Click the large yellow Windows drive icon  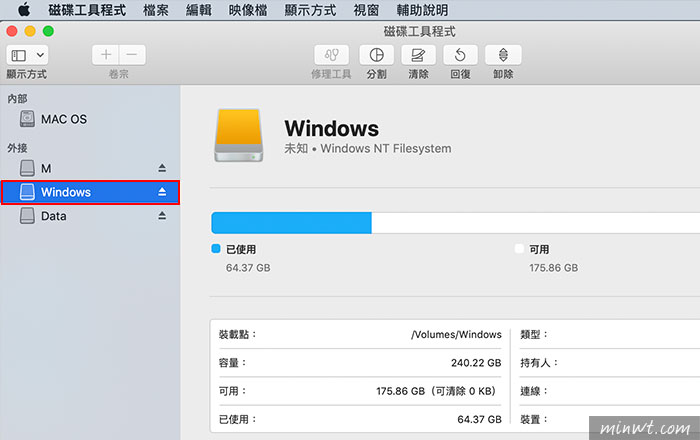click(x=238, y=135)
